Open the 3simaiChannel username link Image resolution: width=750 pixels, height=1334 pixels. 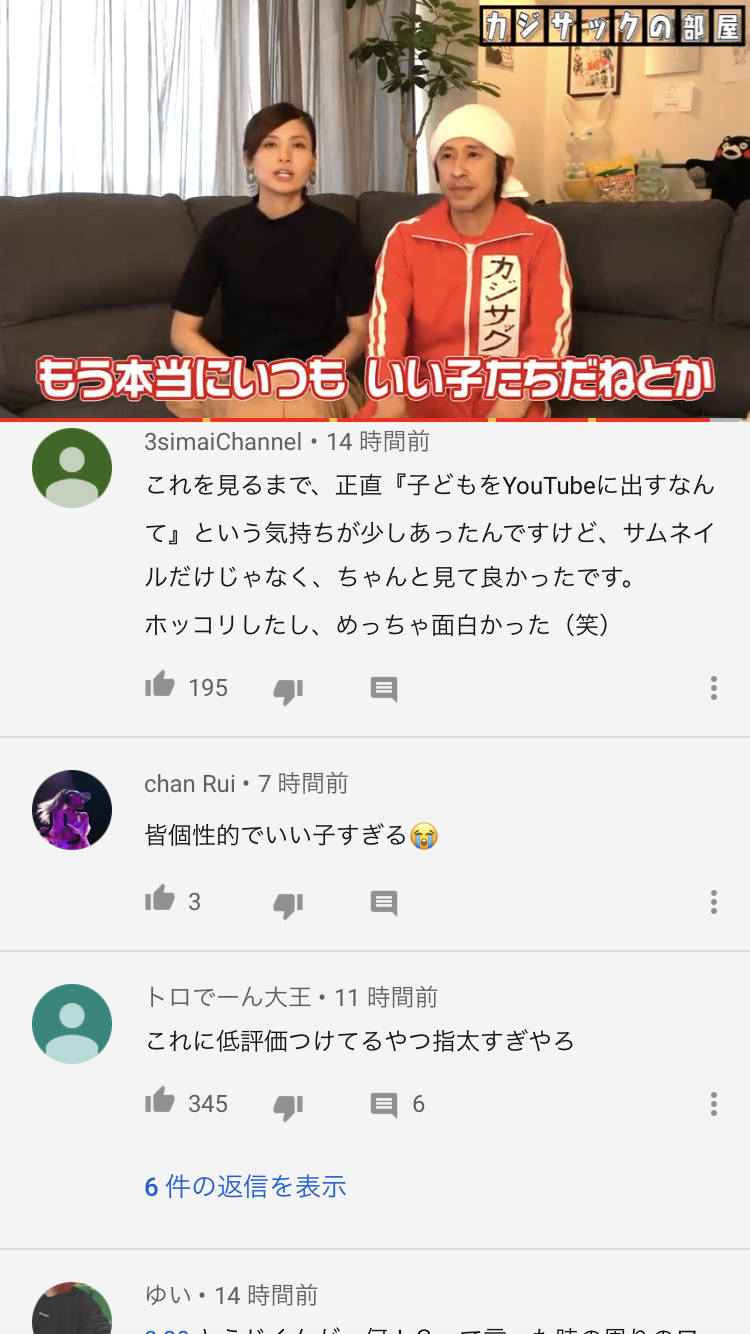click(223, 442)
